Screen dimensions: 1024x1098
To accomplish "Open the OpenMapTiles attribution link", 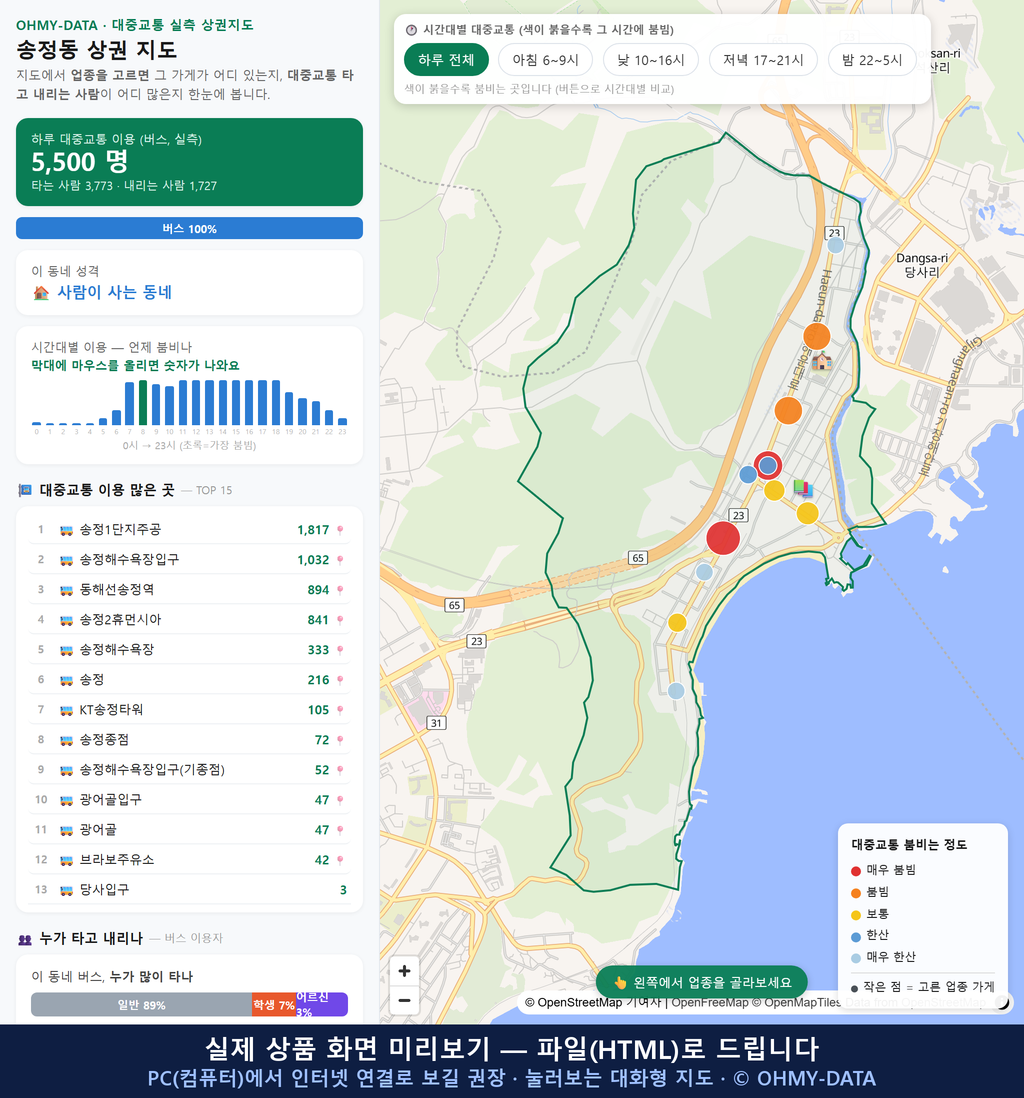I will [x=796, y=1003].
